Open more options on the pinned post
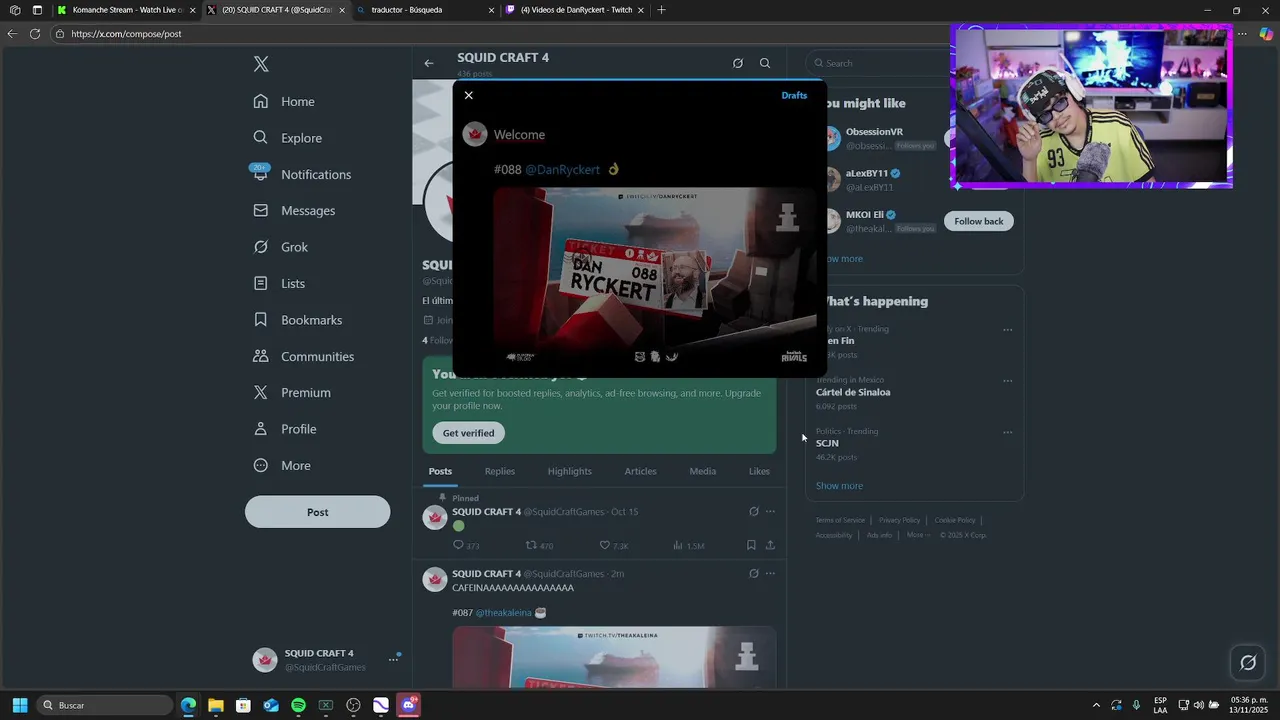 [770, 511]
